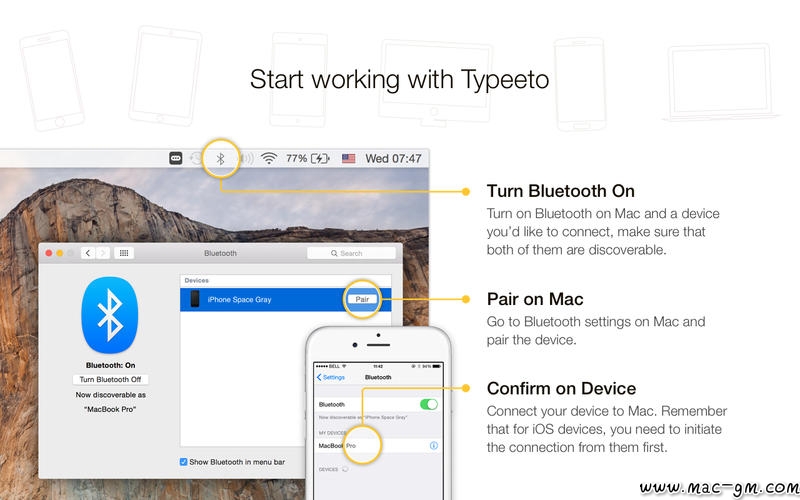Viewport: 800px width, 500px height.
Task: Open the Bluetooth status icon in menu bar
Action: (220, 159)
